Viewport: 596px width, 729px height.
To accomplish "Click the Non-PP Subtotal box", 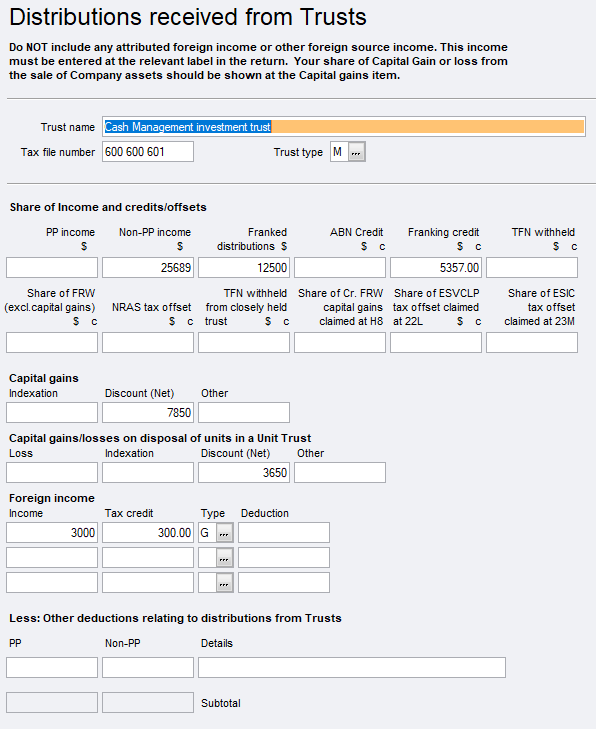I will click(148, 702).
